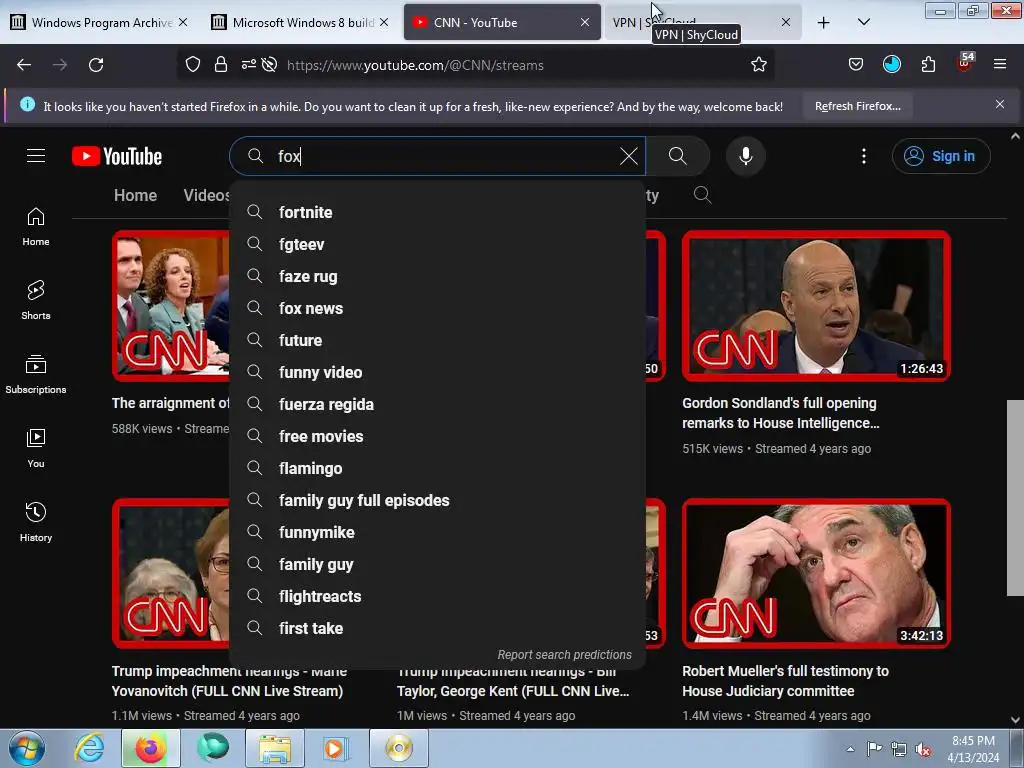The image size is (1024, 768).
Task: Click the YouTube logo
Action: click(x=117, y=157)
